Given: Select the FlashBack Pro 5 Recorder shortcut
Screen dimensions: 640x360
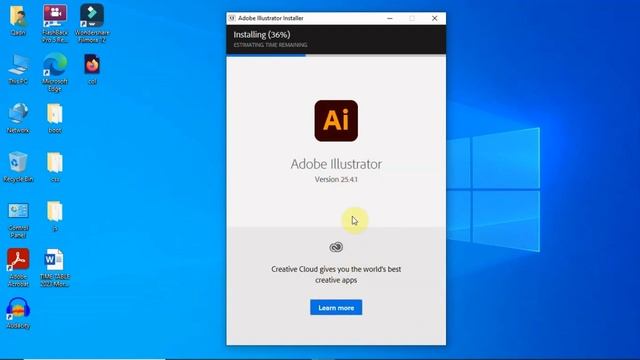Looking at the screenshot, I should click(x=55, y=24).
